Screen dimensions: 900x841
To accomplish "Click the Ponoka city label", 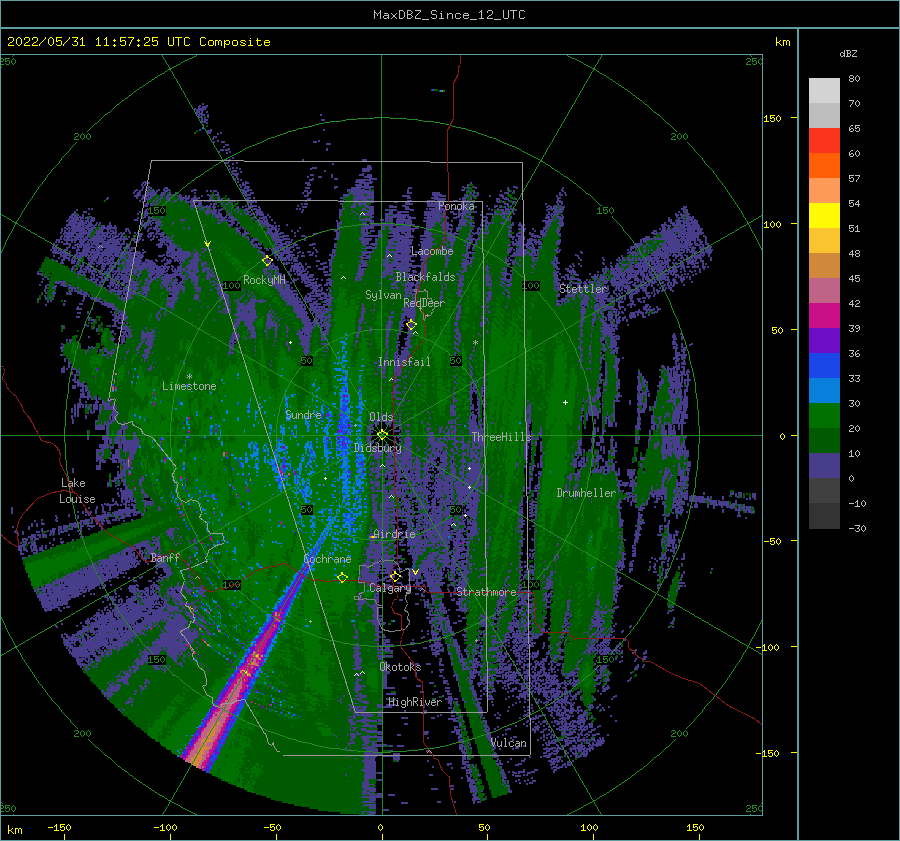I will [x=456, y=207].
